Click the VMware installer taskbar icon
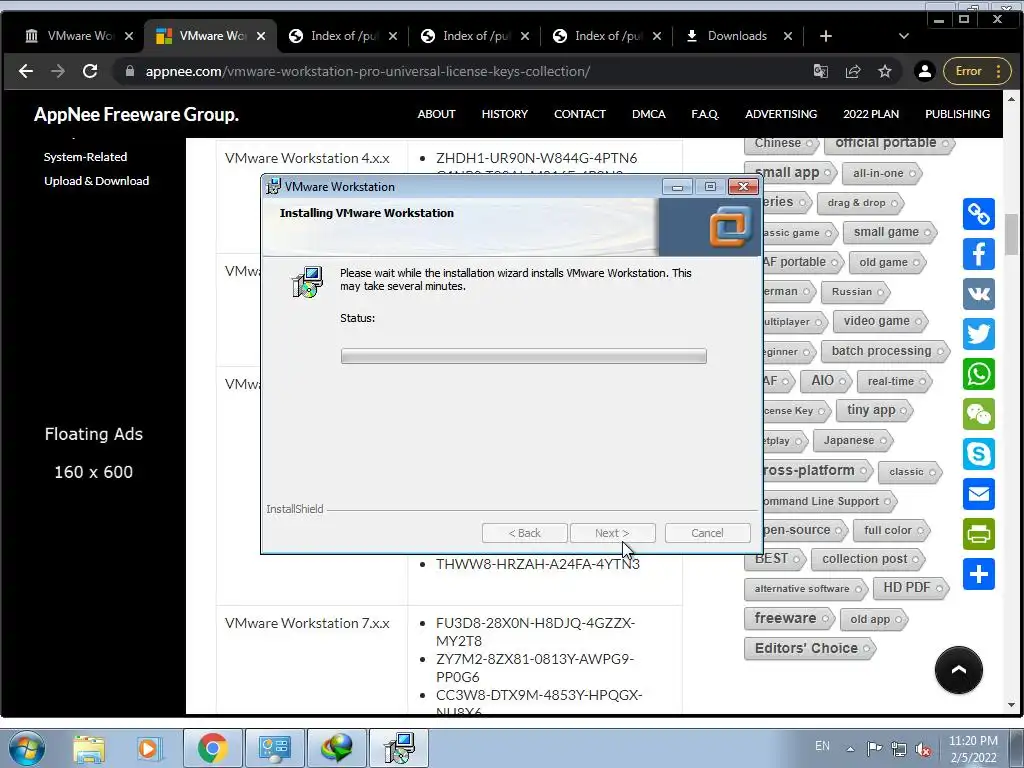The width and height of the screenshot is (1024, 768). click(399, 748)
